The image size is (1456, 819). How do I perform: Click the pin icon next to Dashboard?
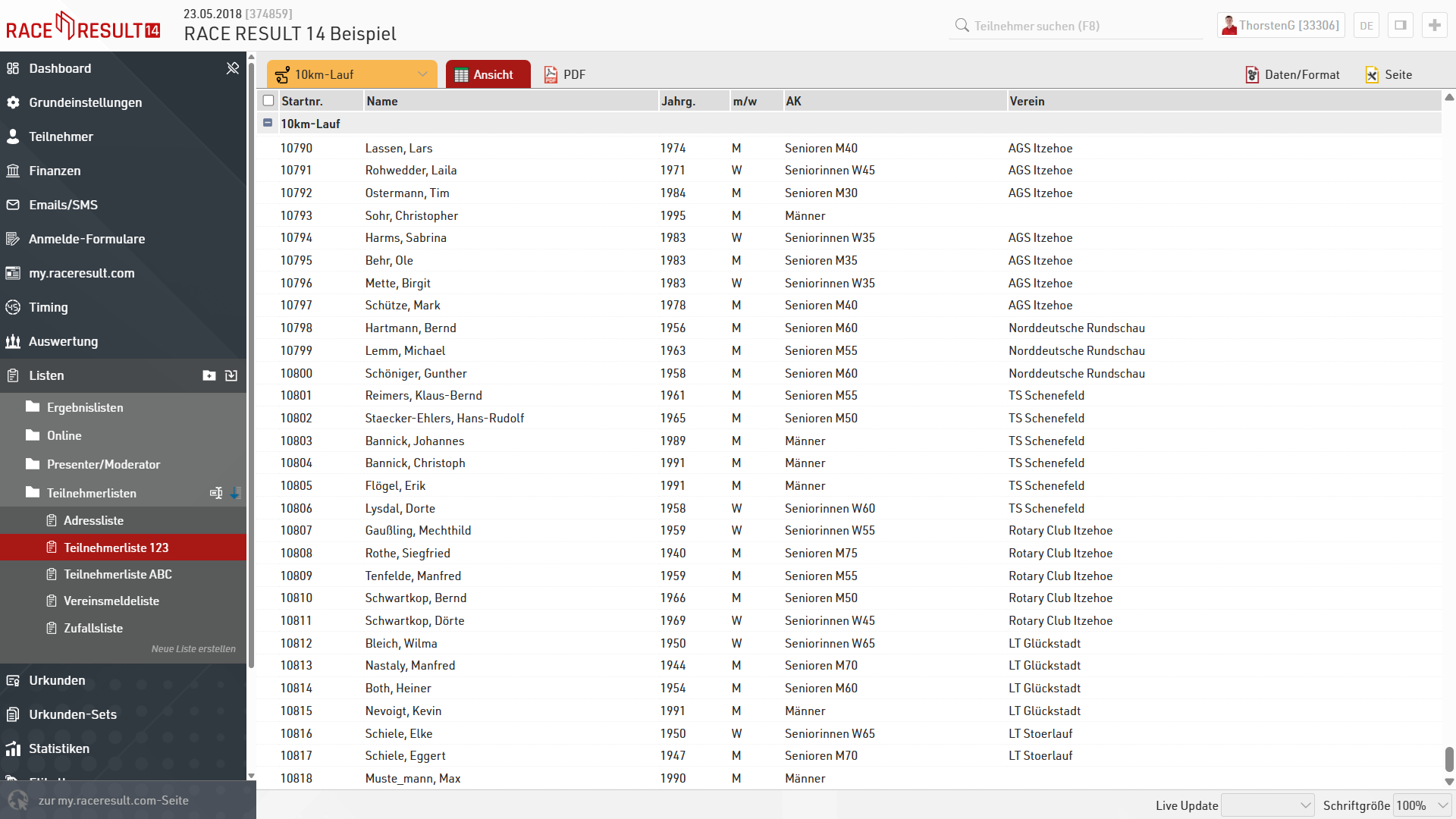(232, 68)
